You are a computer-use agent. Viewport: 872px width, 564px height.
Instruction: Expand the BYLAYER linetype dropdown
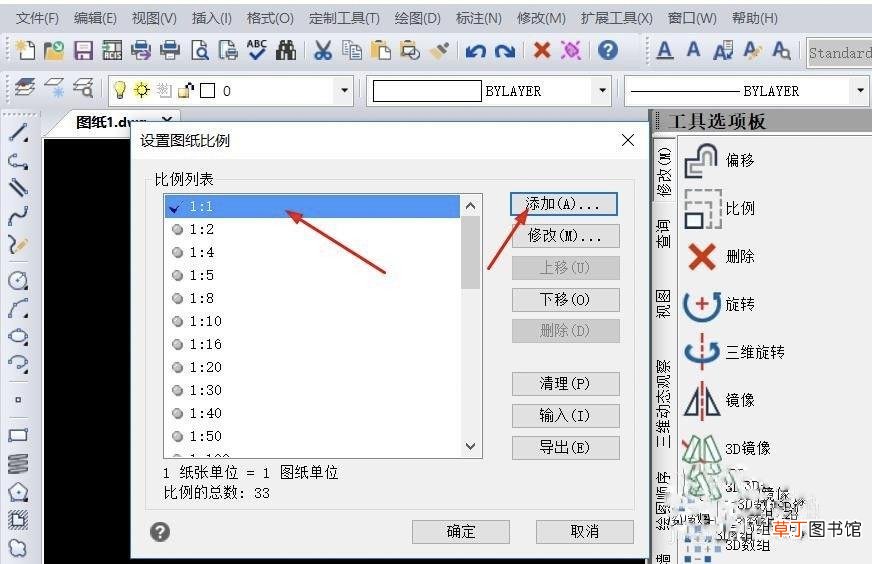coord(860,91)
